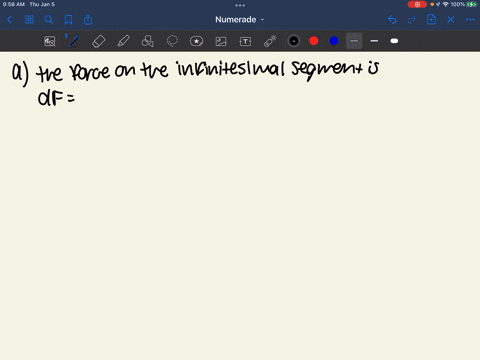Choose the black pen color
480x360 pixels.
click(x=294, y=41)
